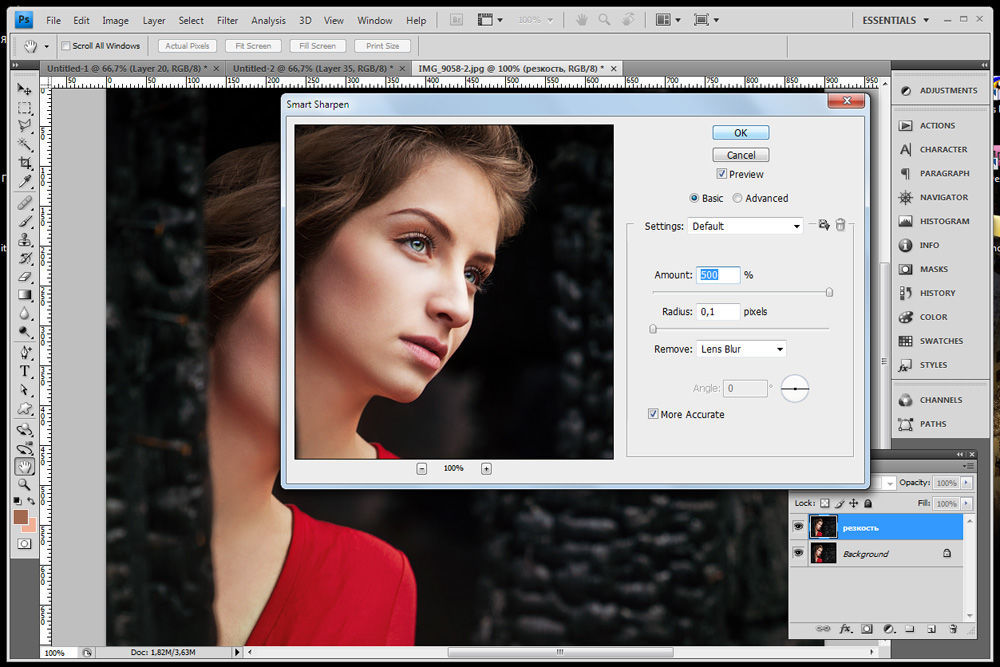Open status bar info arrow
The width and height of the screenshot is (1000, 667).
(x=237, y=652)
